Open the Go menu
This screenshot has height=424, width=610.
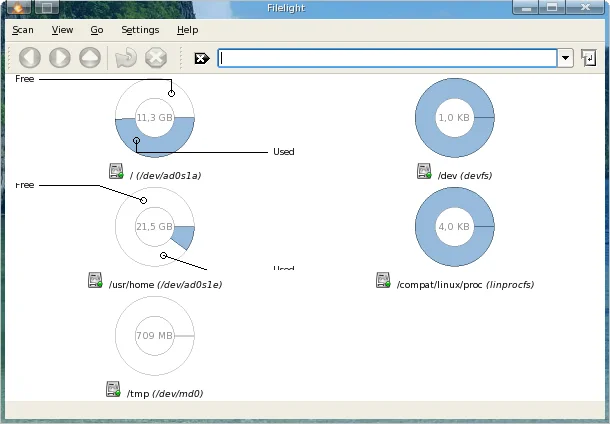(97, 30)
